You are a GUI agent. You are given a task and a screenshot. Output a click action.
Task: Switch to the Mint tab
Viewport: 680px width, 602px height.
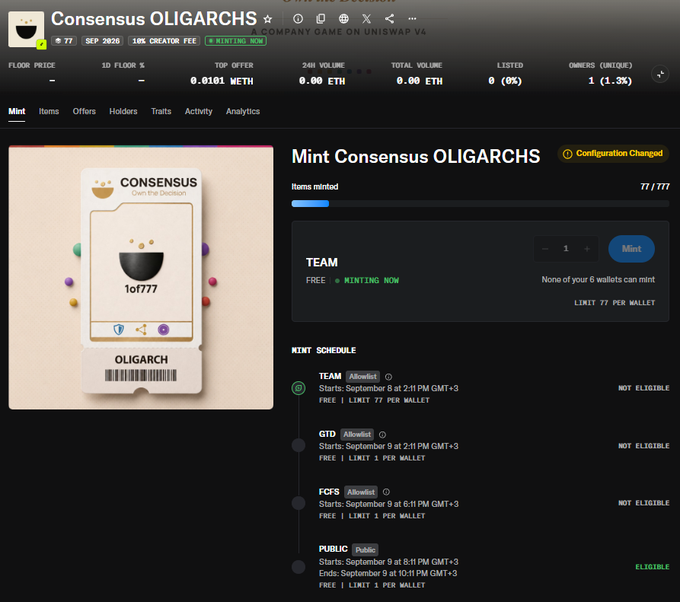tap(17, 111)
